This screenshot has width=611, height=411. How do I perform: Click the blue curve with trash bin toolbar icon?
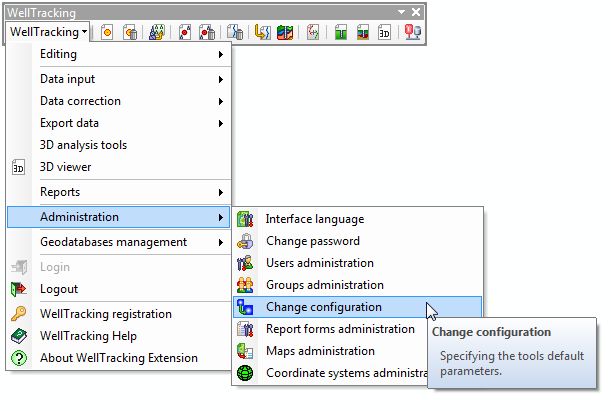click(235, 32)
